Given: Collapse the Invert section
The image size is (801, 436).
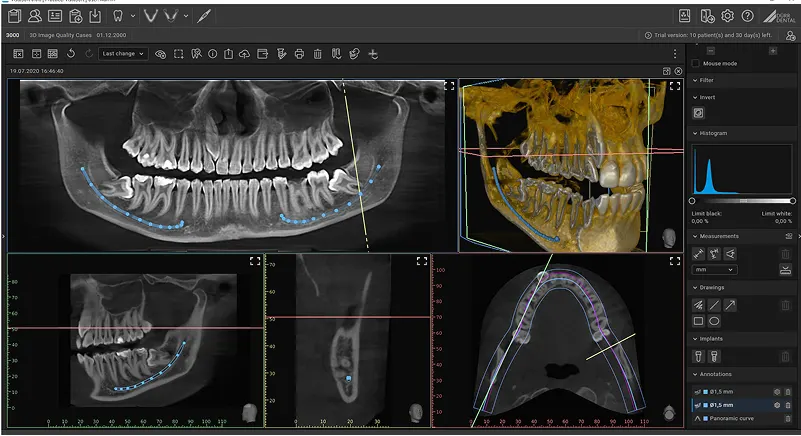Looking at the screenshot, I should pos(695,97).
